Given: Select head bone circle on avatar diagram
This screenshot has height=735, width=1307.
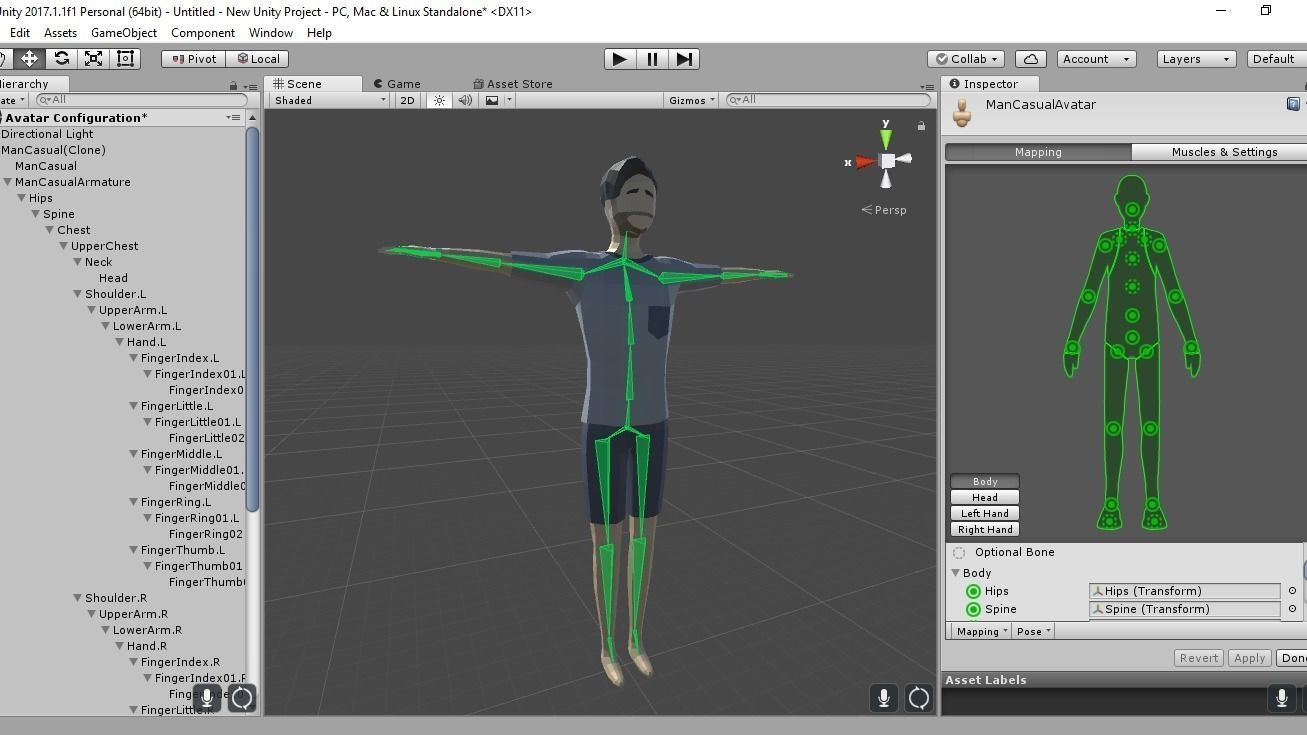Looking at the screenshot, I should 1132,209.
